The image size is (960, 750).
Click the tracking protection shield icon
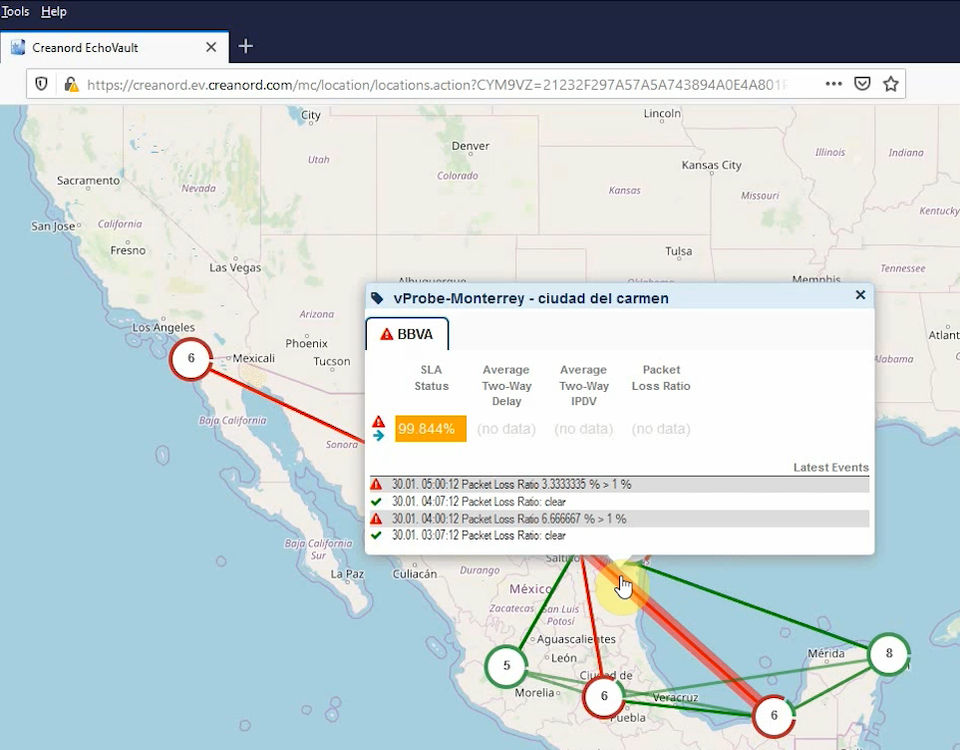coord(41,84)
